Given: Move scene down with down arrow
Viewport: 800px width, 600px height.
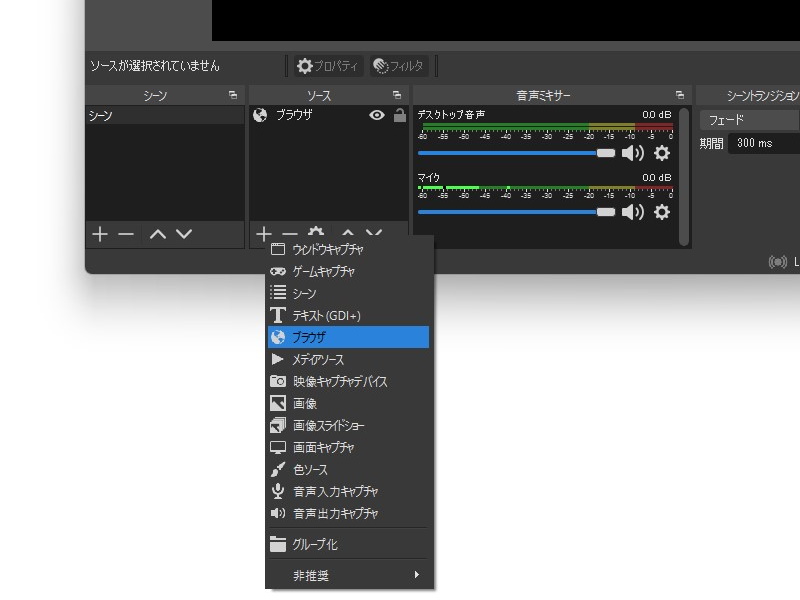Looking at the screenshot, I should coord(184,234).
